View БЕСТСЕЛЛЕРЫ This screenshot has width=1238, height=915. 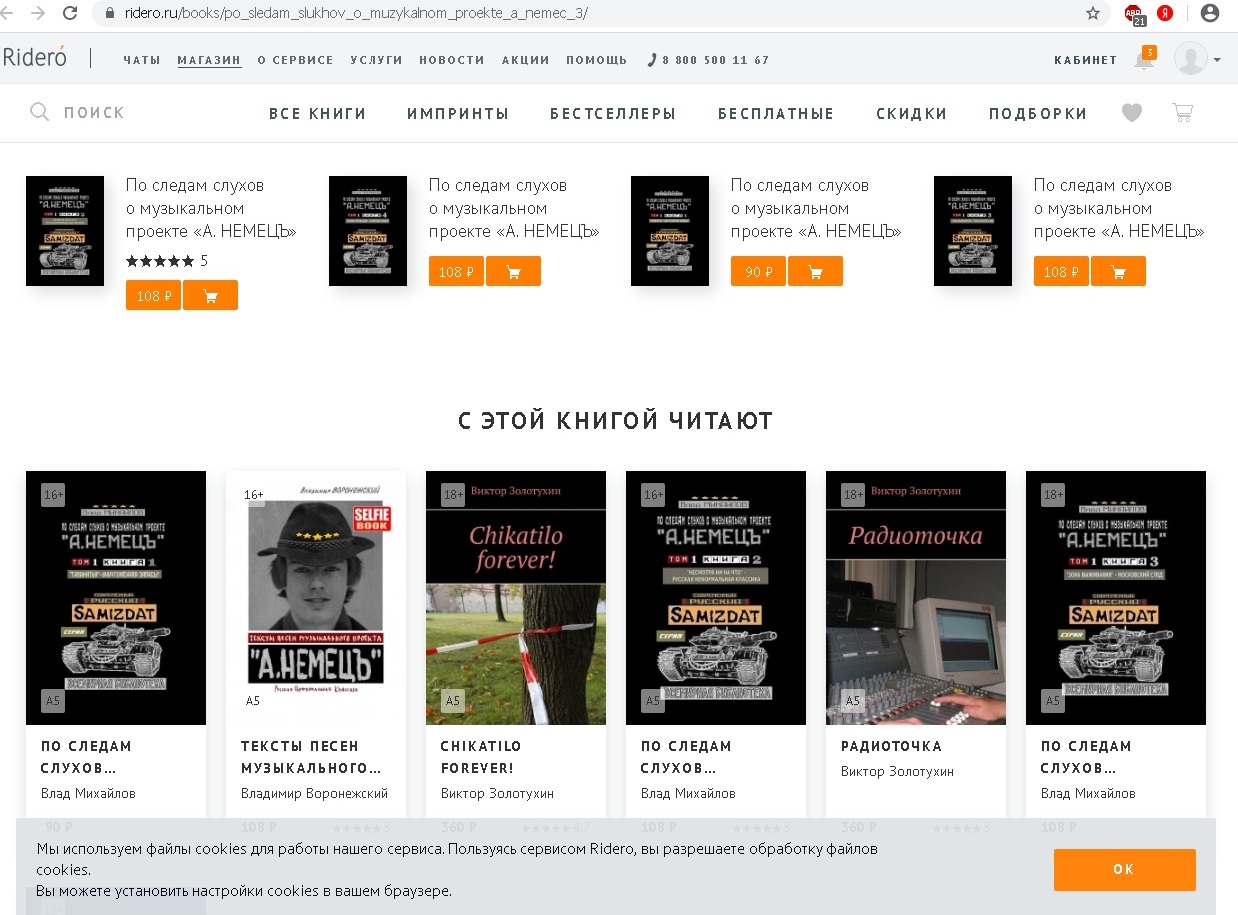pyautogui.click(x=613, y=114)
